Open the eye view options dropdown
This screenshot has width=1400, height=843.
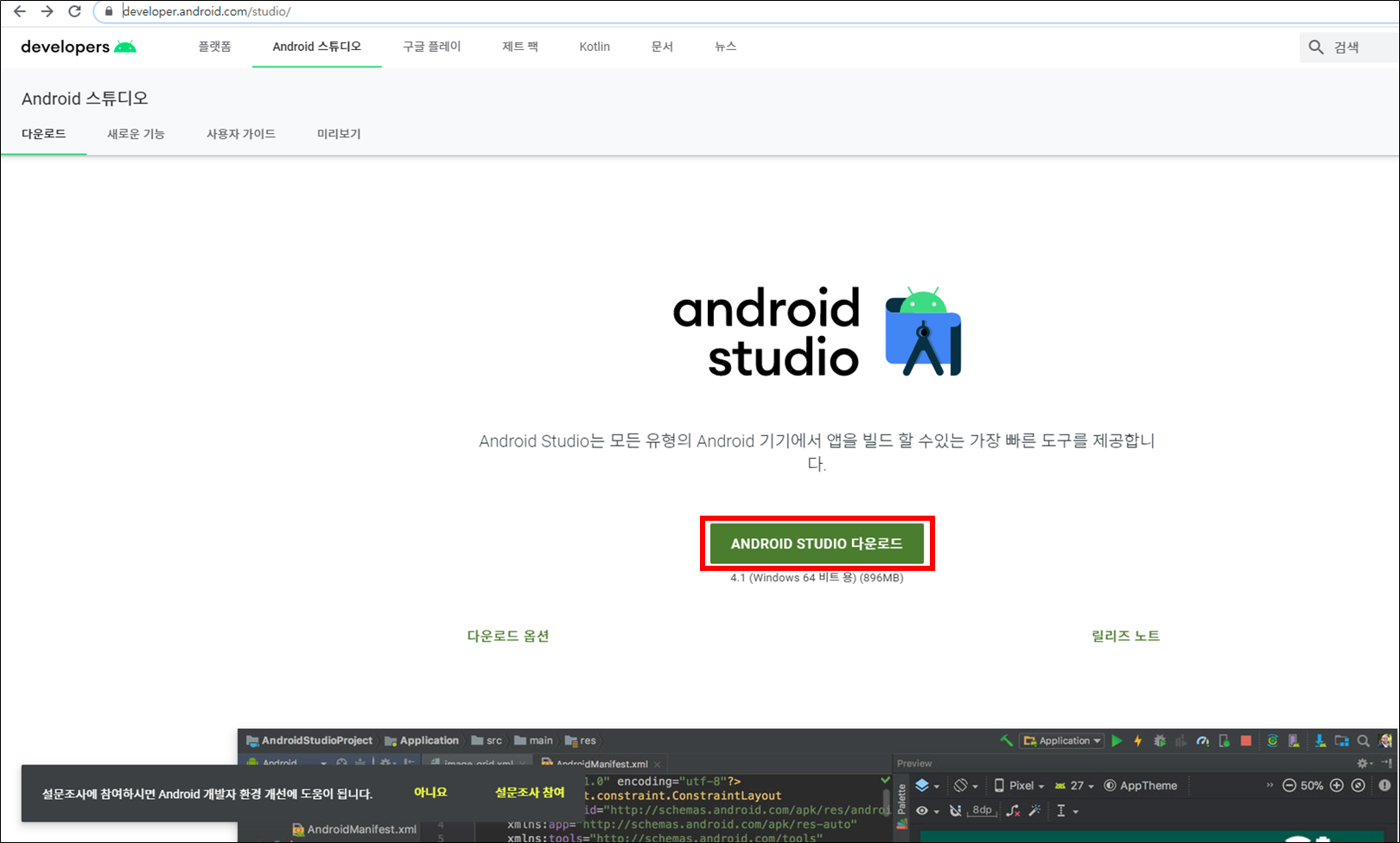[x=926, y=811]
